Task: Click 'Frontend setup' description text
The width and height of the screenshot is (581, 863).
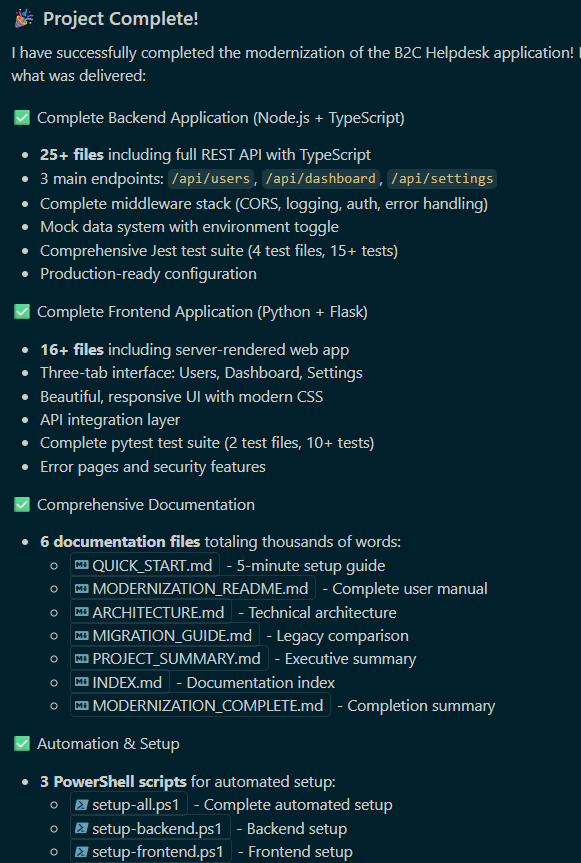Action: click(x=300, y=852)
